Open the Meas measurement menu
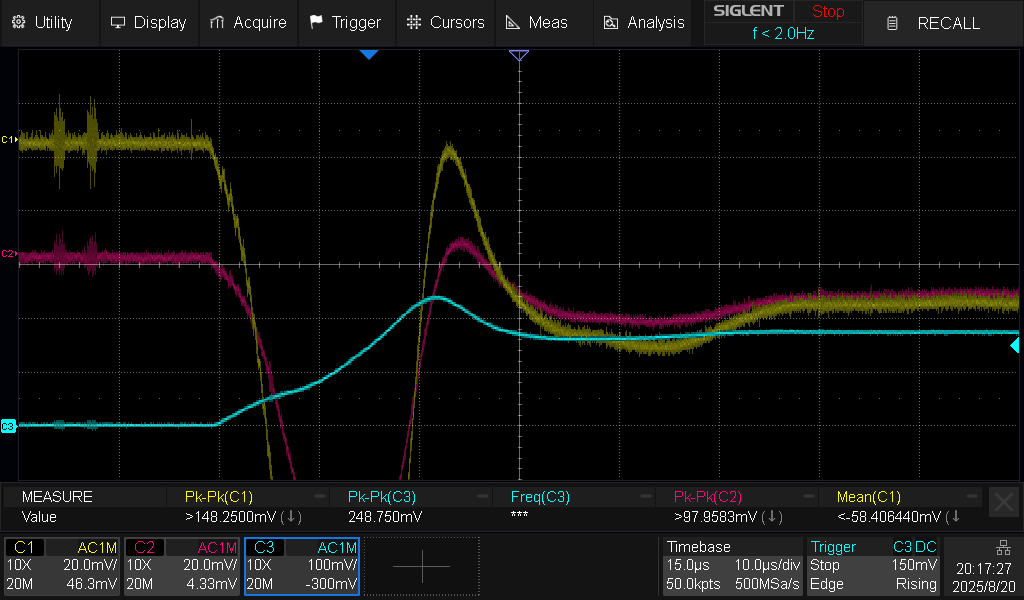Screen dimensions: 1024x600 (537, 22)
